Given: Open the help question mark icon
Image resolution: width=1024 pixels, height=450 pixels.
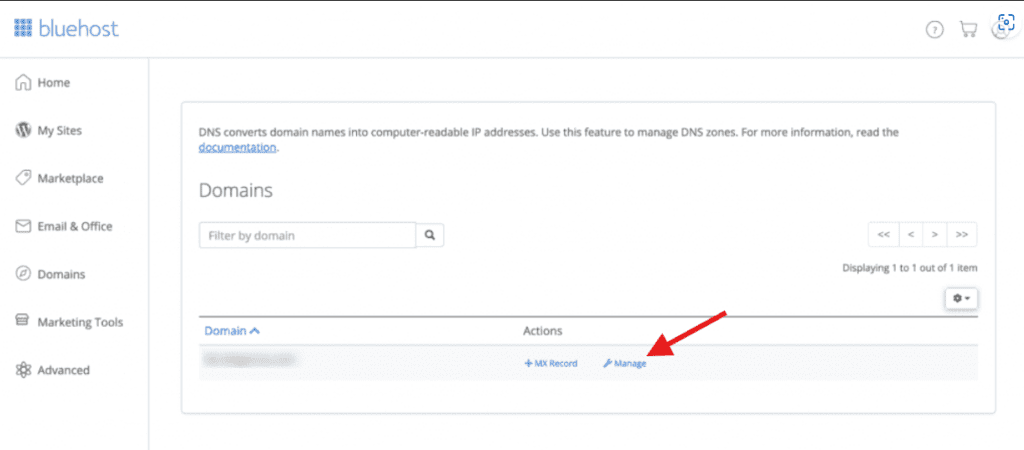Looking at the screenshot, I should (935, 29).
